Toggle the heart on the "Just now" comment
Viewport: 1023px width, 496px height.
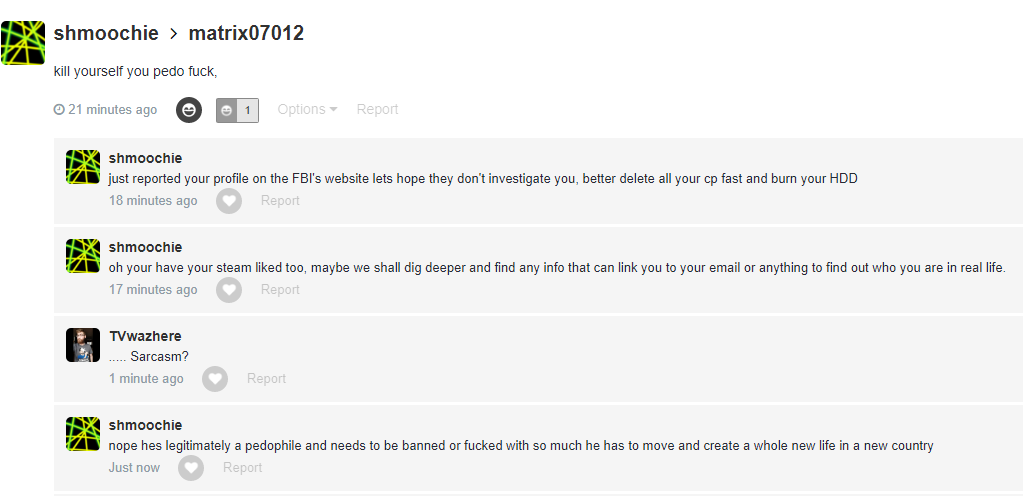tap(191, 468)
